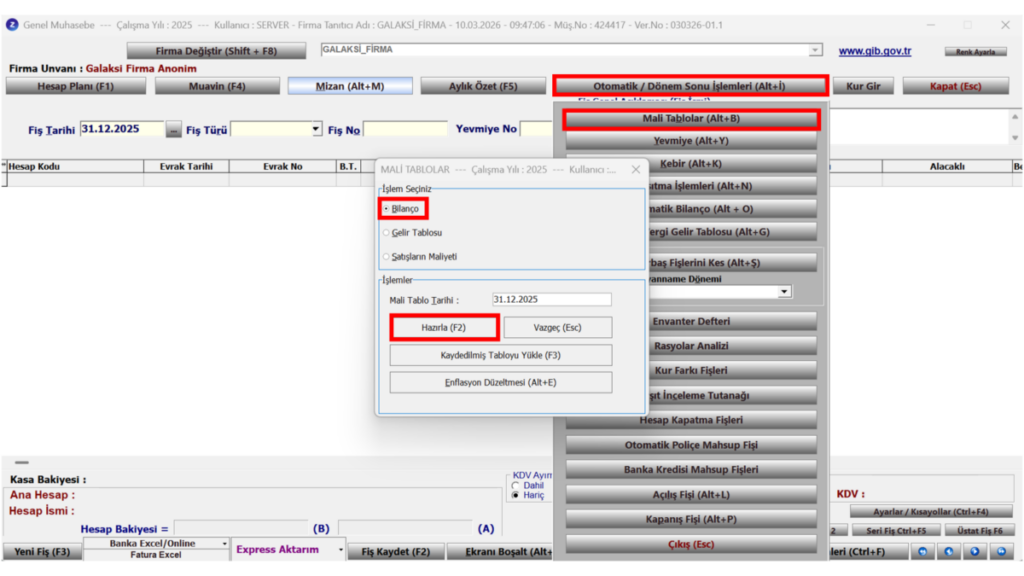Close the Mali Tablolar dialog
The height and width of the screenshot is (576, 1024).
pyautogui.click(x=635, y=169)
